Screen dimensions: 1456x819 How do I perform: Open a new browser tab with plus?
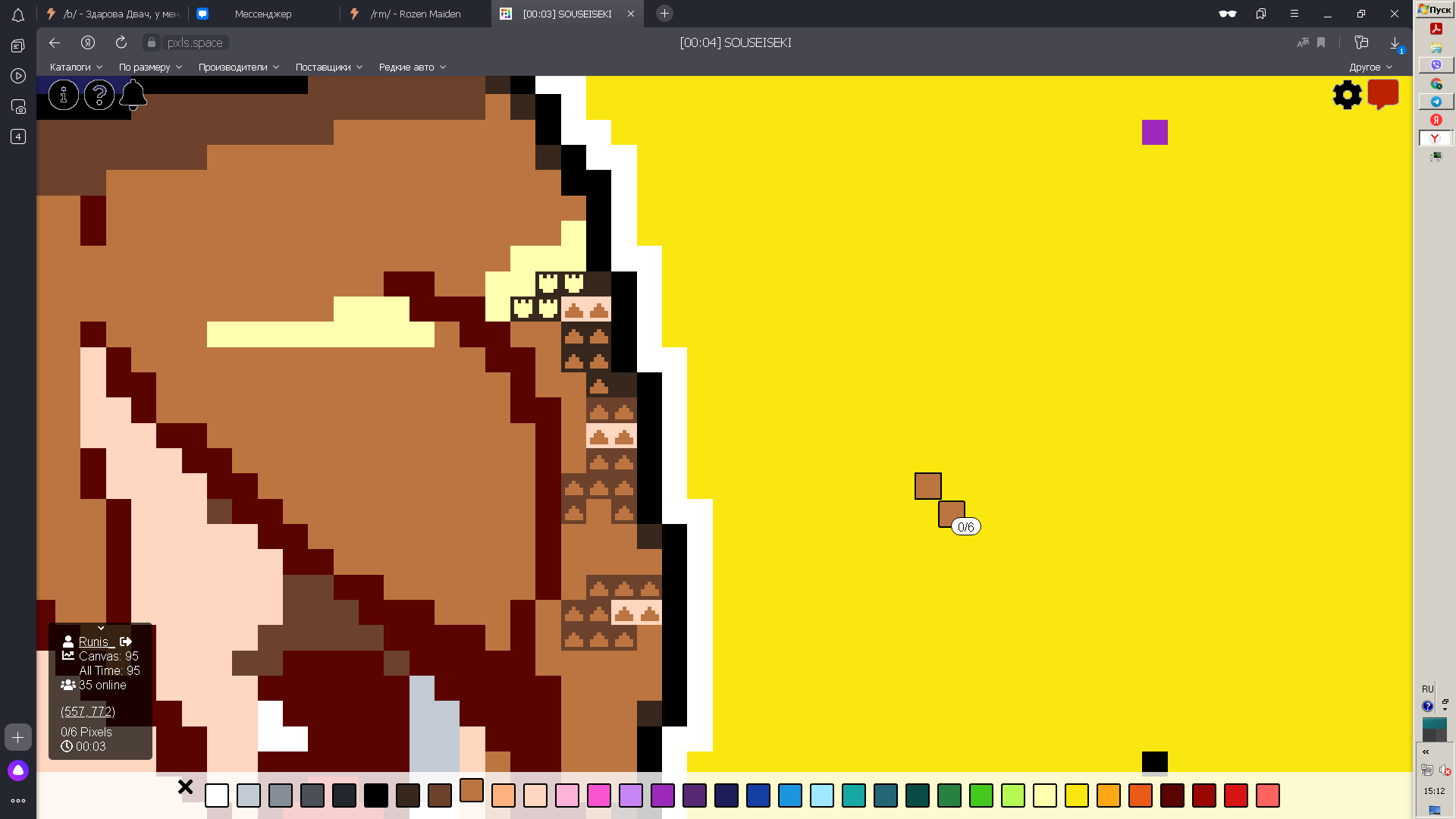coord(664,14)
